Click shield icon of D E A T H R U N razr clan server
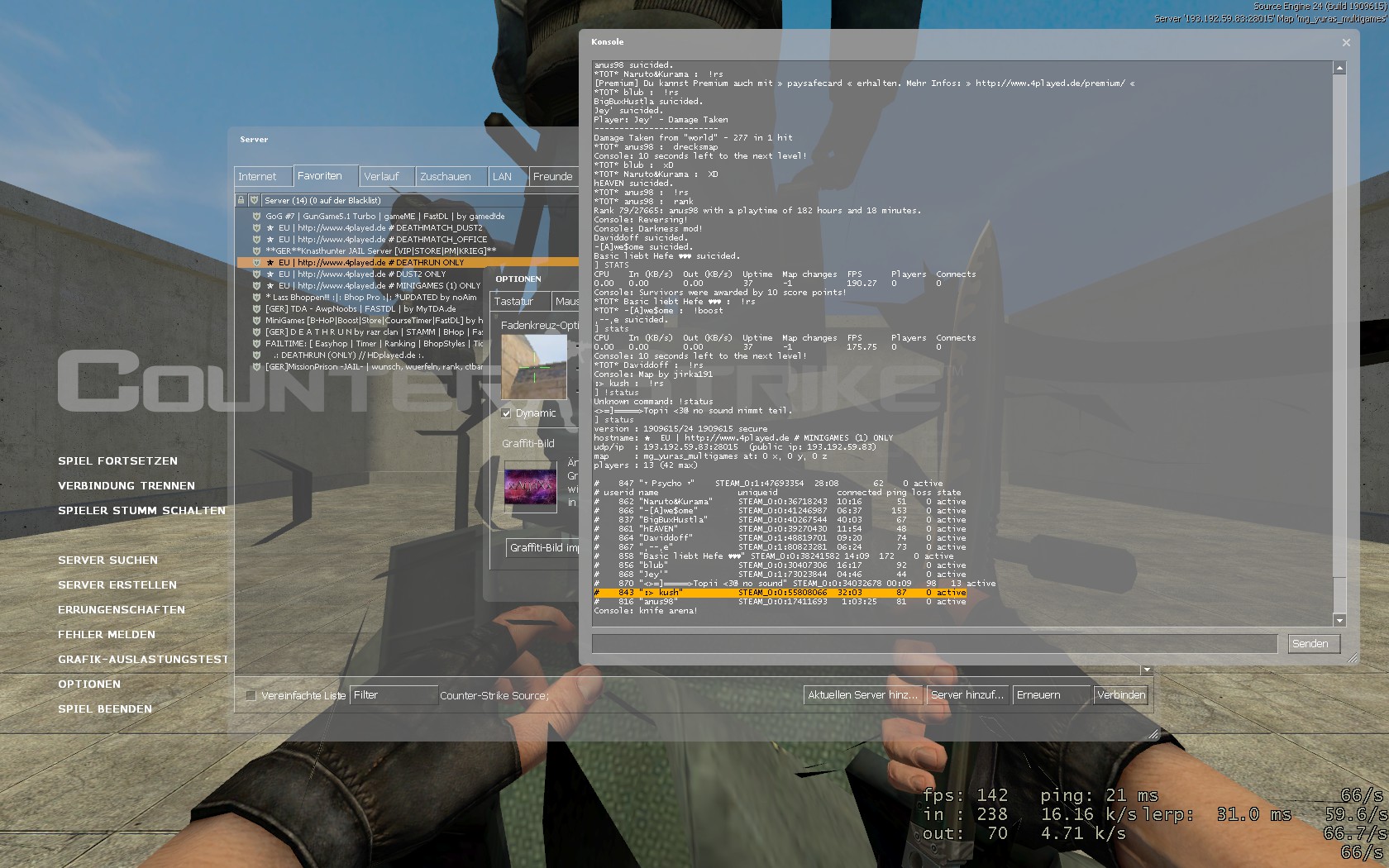Screen dimensions: 1389x868 coord(256,331)
